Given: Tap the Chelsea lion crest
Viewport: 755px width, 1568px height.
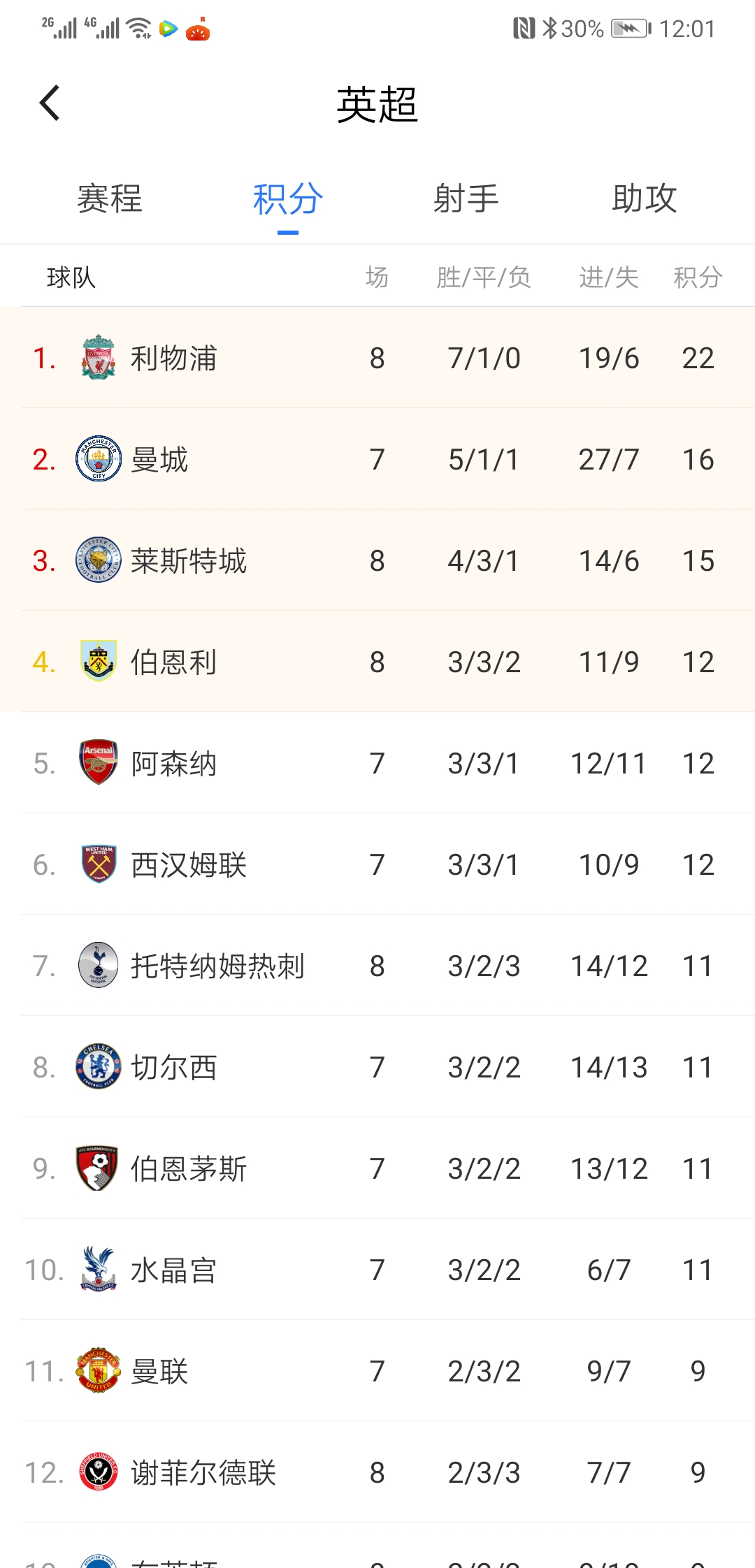Looking at the screenshot, I should coord(99,1067).
